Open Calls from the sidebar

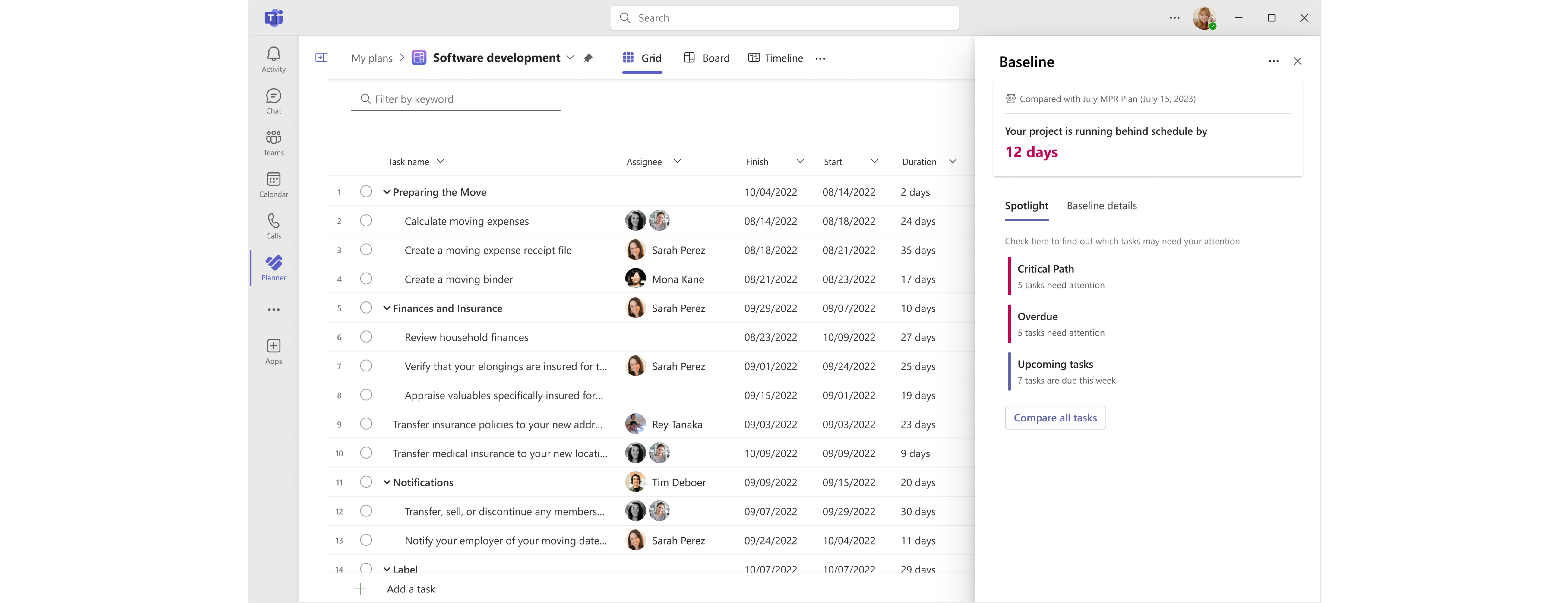click(x=273, y=225)
